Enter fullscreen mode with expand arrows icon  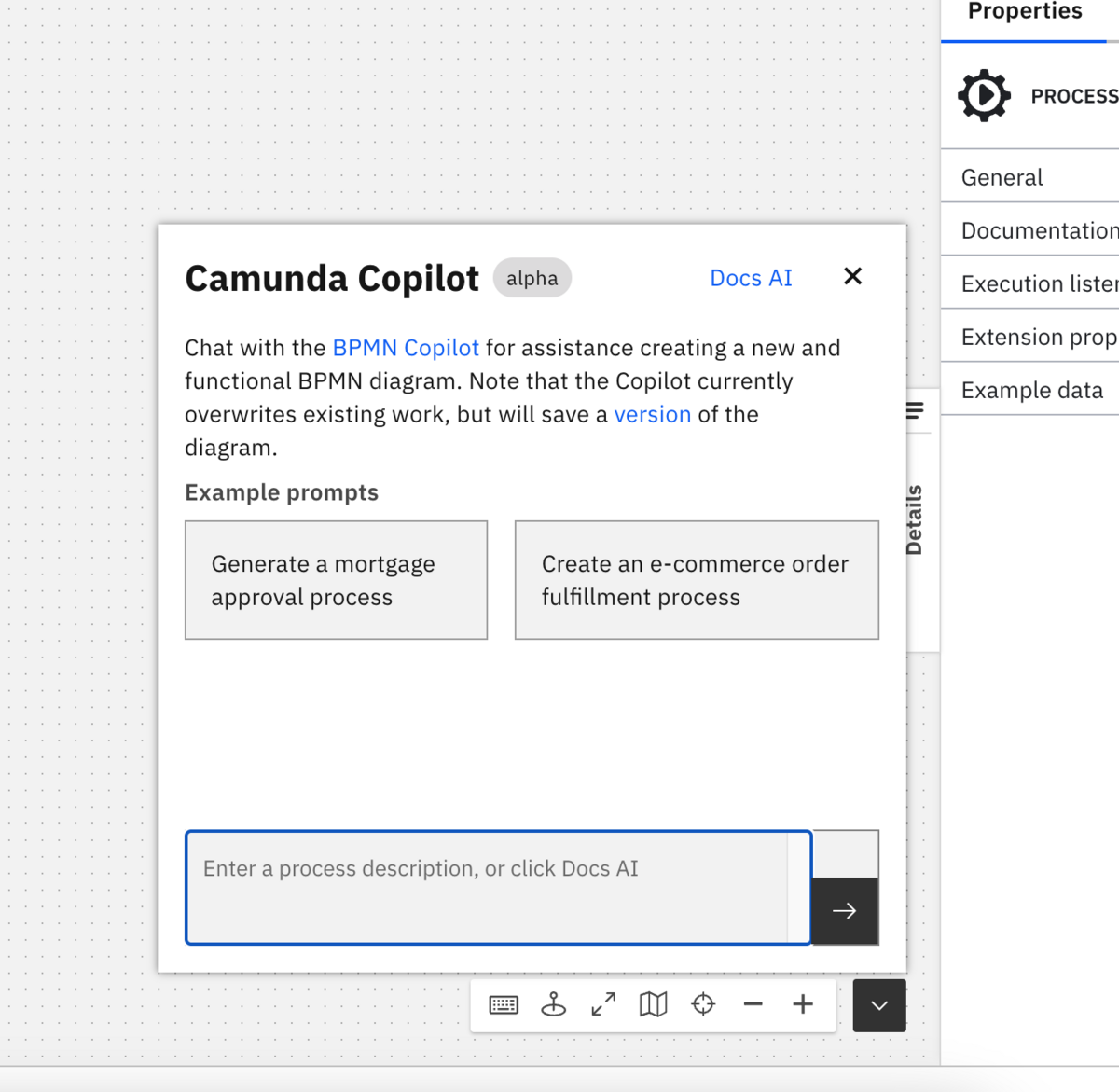pos(603,1005)
